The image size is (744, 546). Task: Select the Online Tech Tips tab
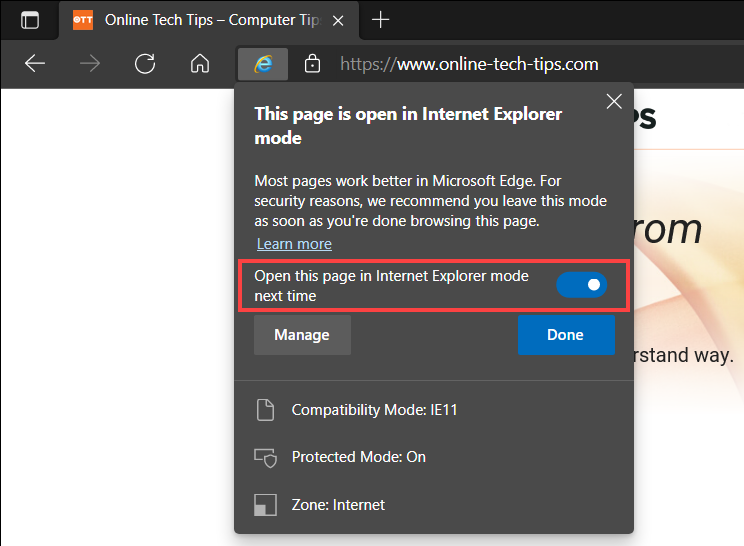coord(210,20)
